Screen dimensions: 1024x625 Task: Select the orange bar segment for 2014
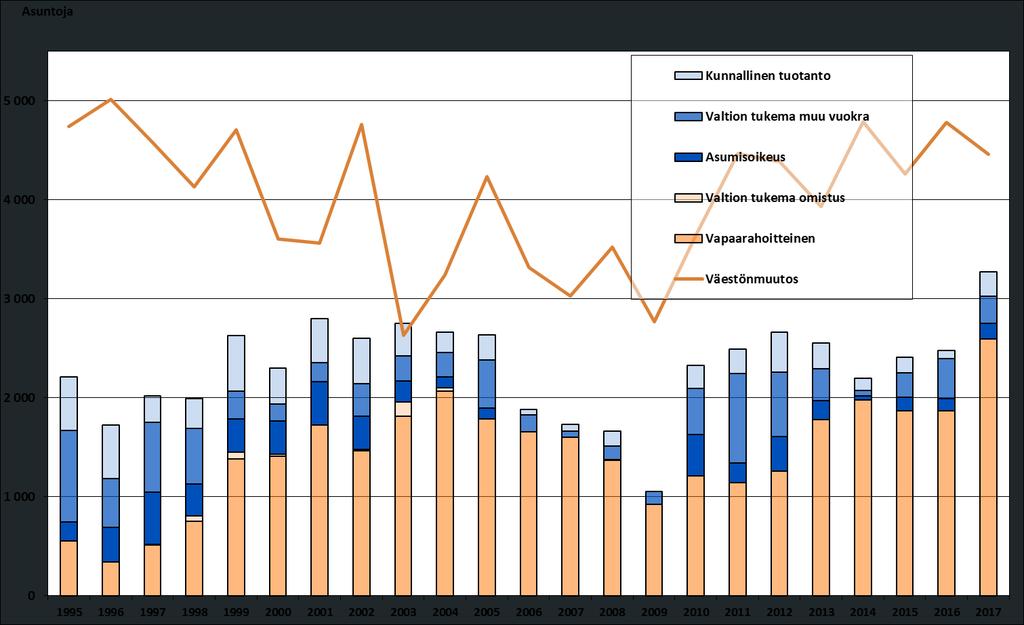pos(863,498)
